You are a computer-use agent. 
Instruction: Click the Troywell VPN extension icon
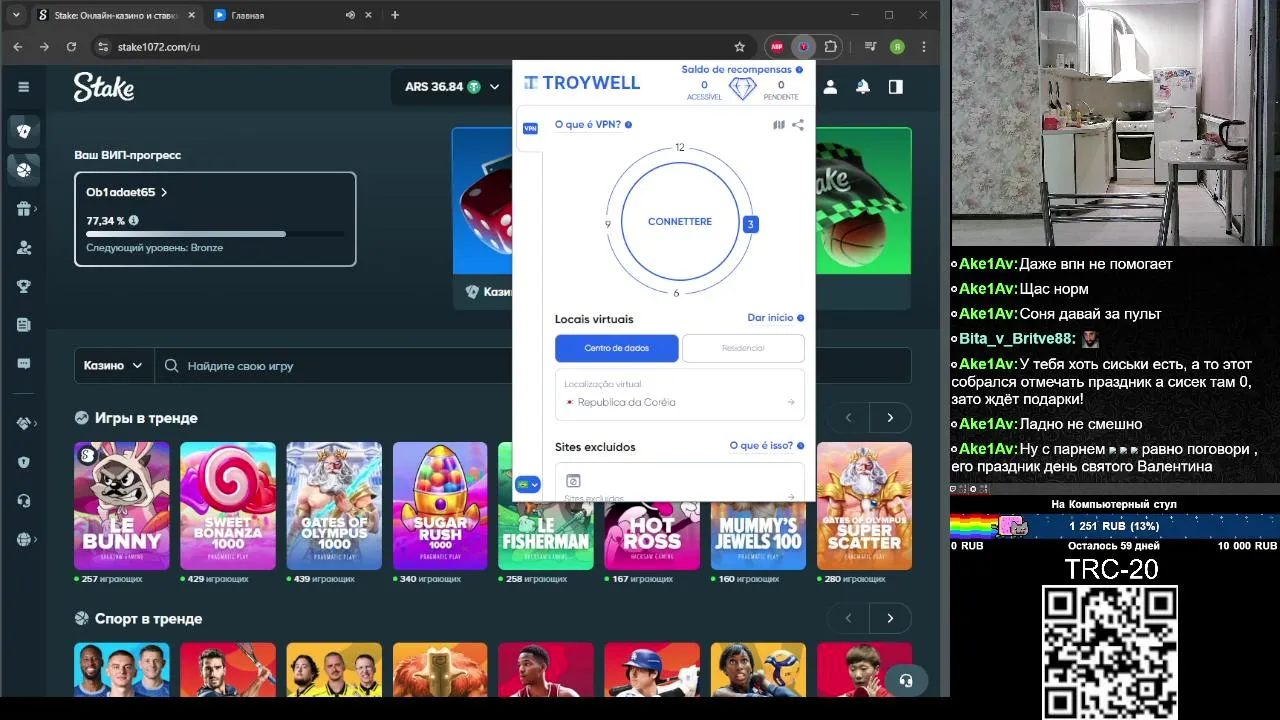coord(803,46)
